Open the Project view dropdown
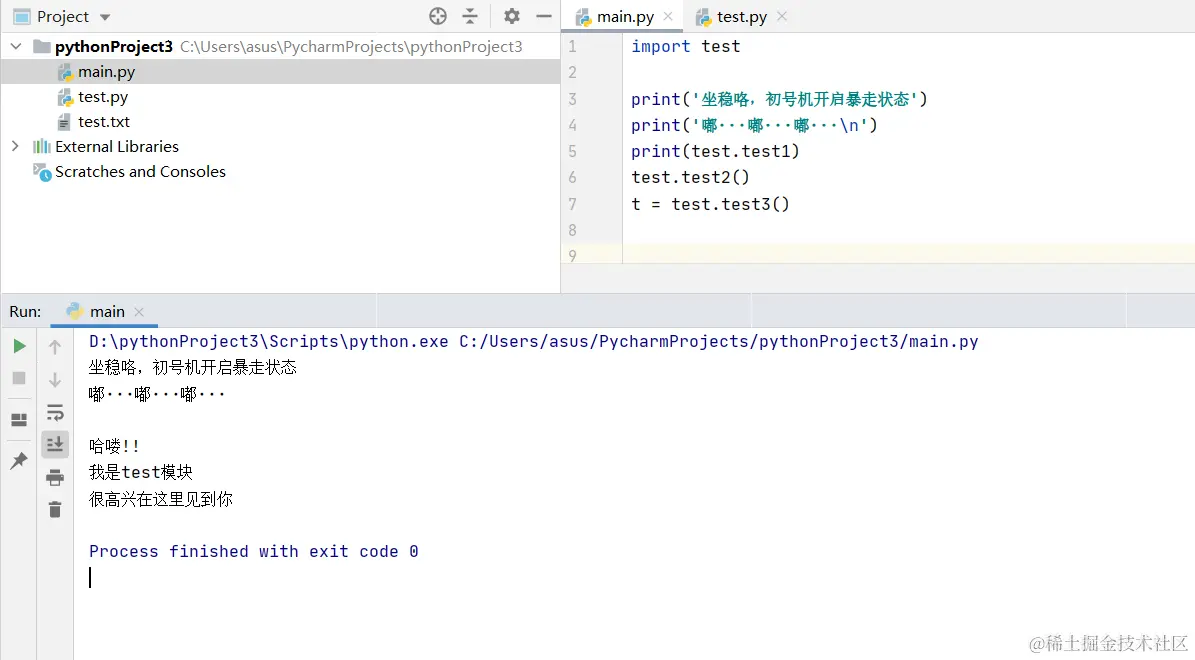This screenshot has width=1195, height=660. [x=105, y=17]
